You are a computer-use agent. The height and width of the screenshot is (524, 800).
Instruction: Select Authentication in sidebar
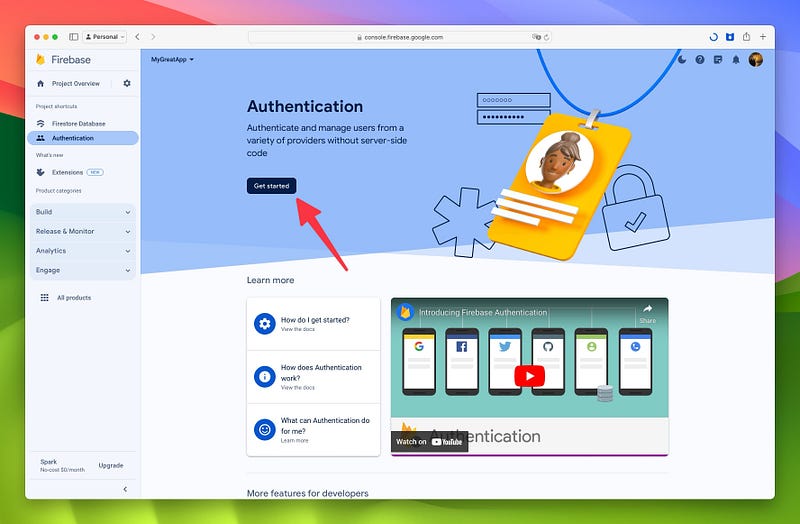point(83,138)
